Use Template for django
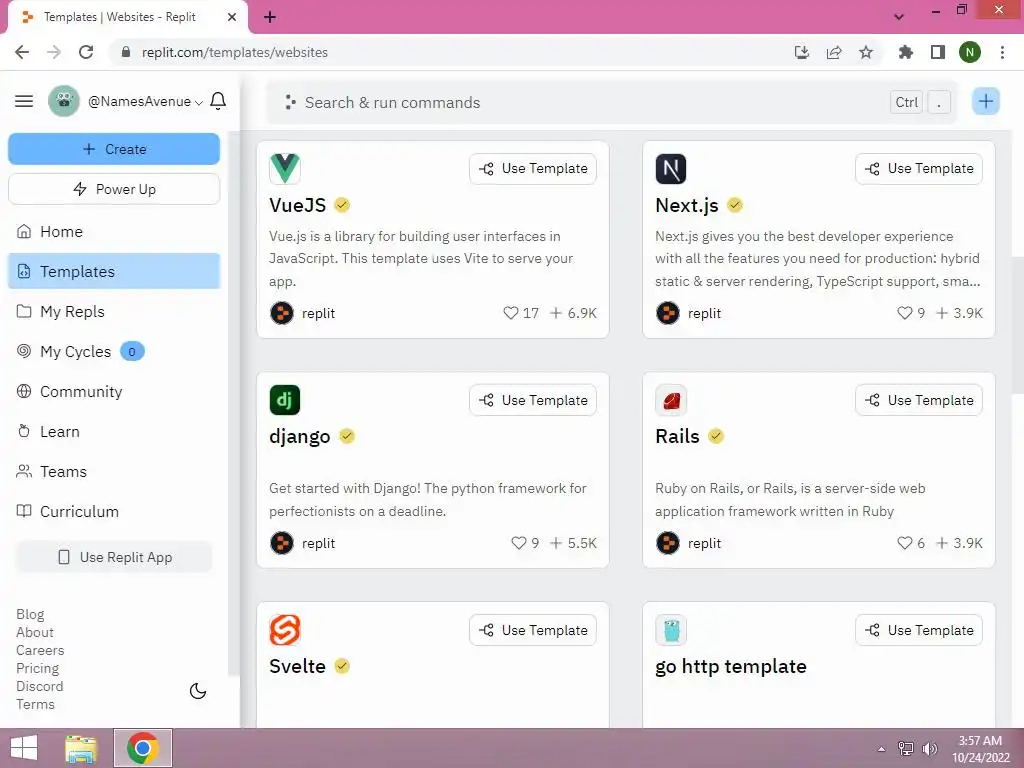Screen dimensions: 1024x768 click(x=533, y=400)
